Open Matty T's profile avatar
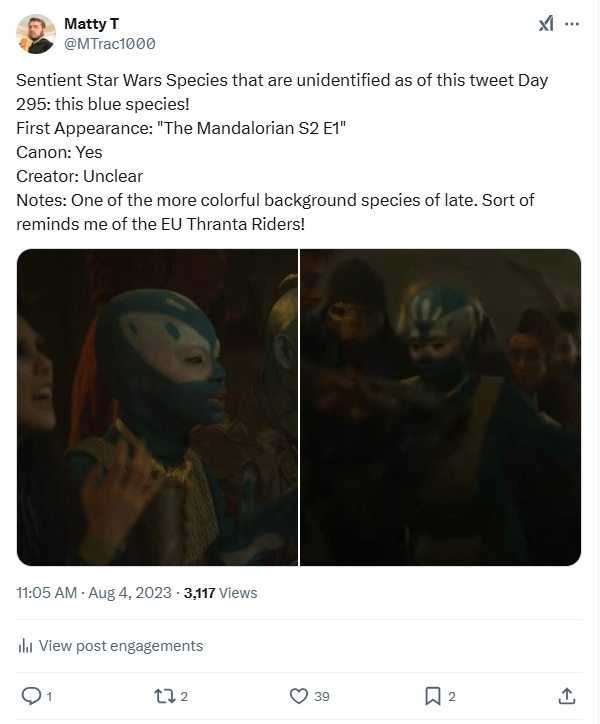Image resolution: width=600 pixels, height=724 pixels. 36,34
